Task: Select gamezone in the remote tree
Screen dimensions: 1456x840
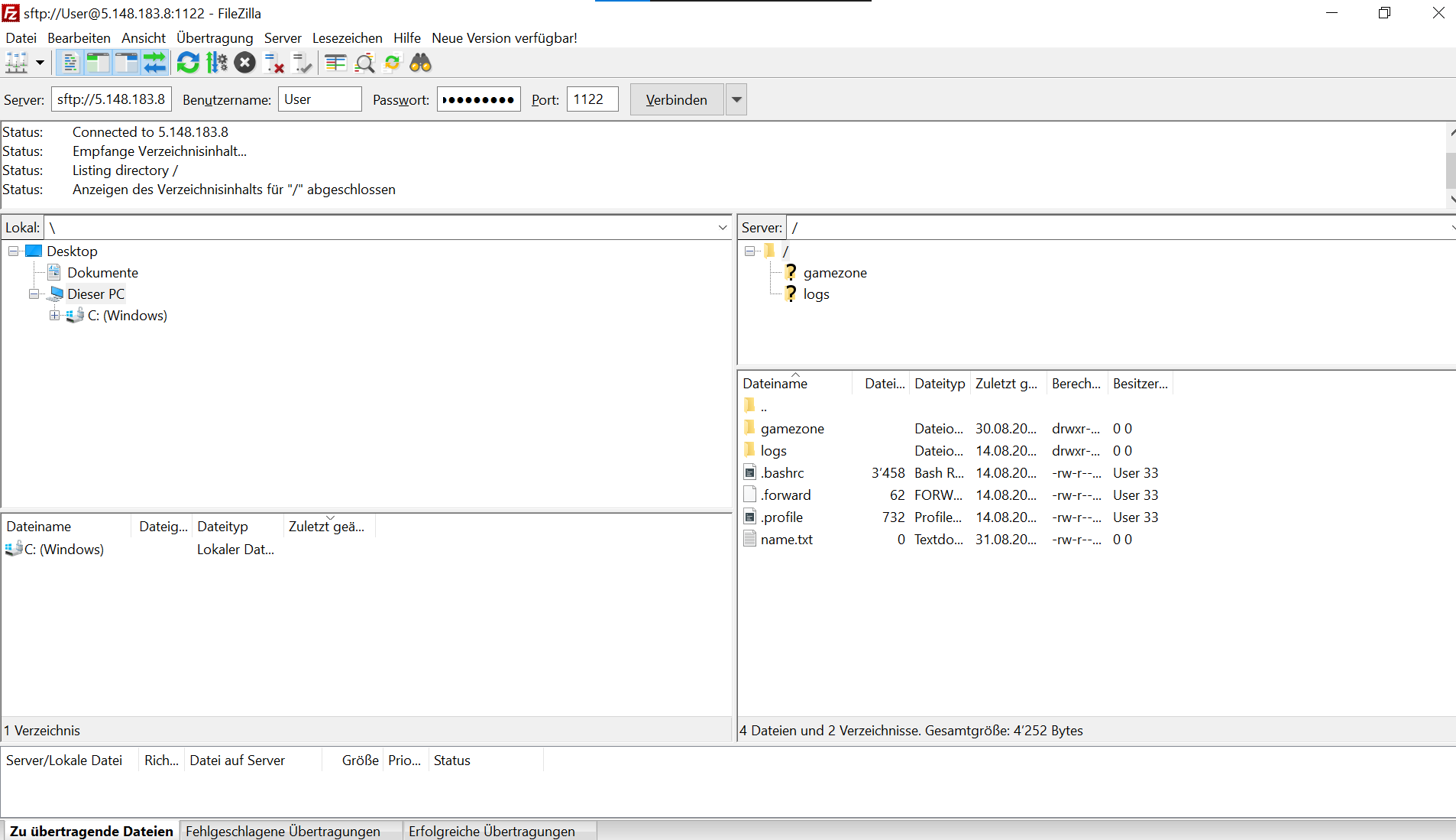Action: [x=835, y=272]
